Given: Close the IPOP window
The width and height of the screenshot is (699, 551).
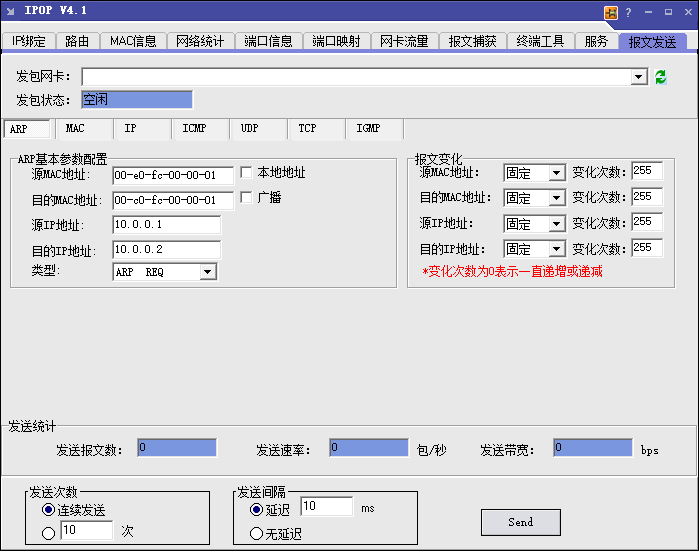Looking at the screenshot, I should (688, 12).
